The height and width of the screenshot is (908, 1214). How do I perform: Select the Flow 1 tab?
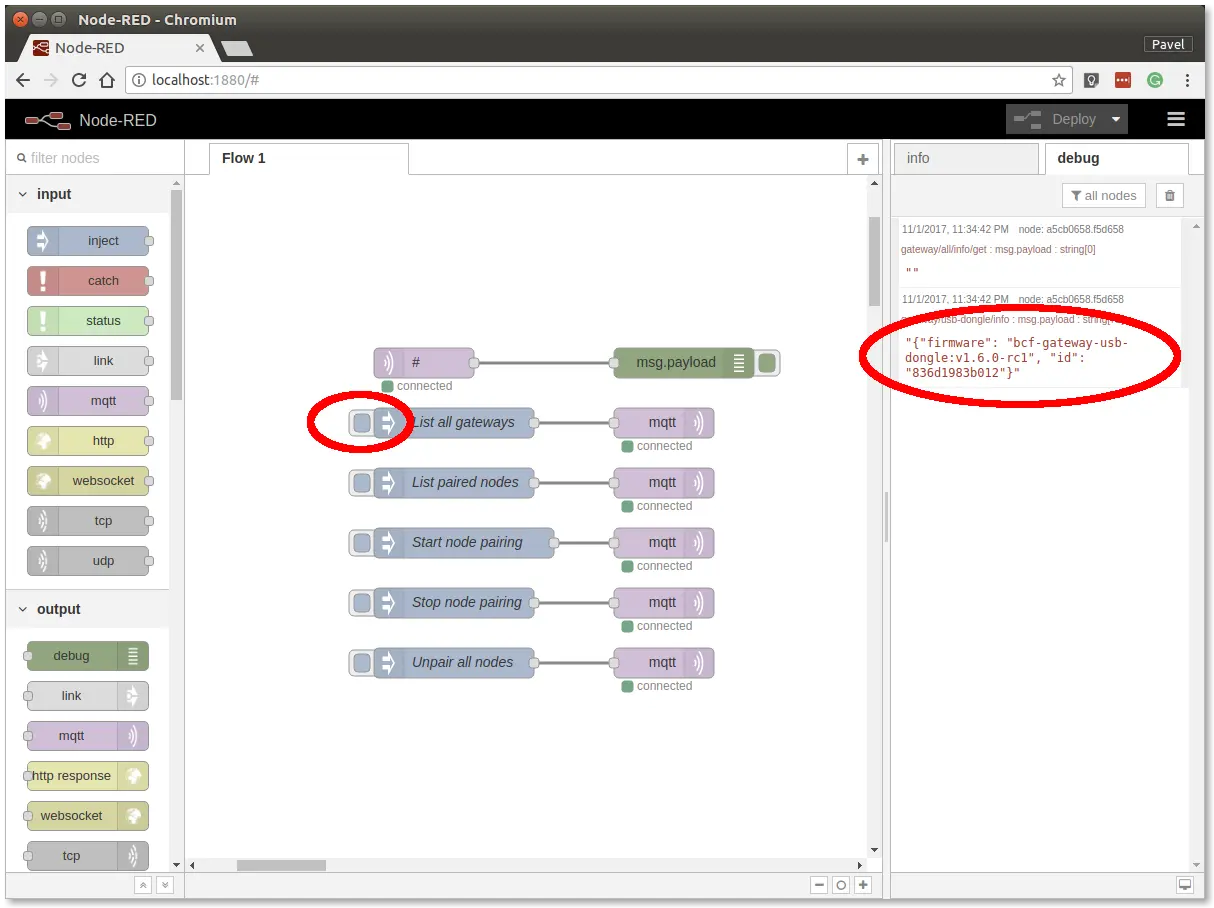click(x=308, y=158)
